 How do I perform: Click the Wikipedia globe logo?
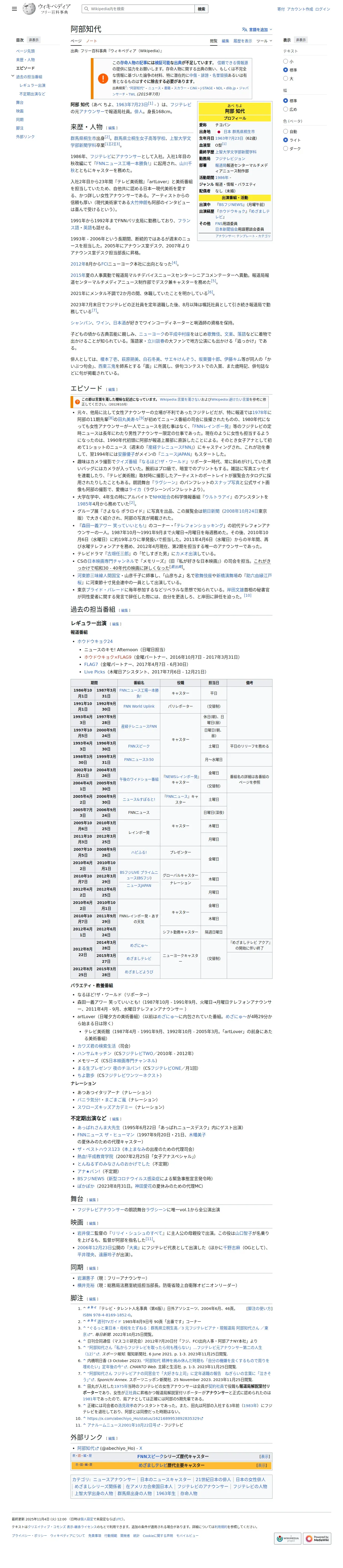[x=29, y=9]
